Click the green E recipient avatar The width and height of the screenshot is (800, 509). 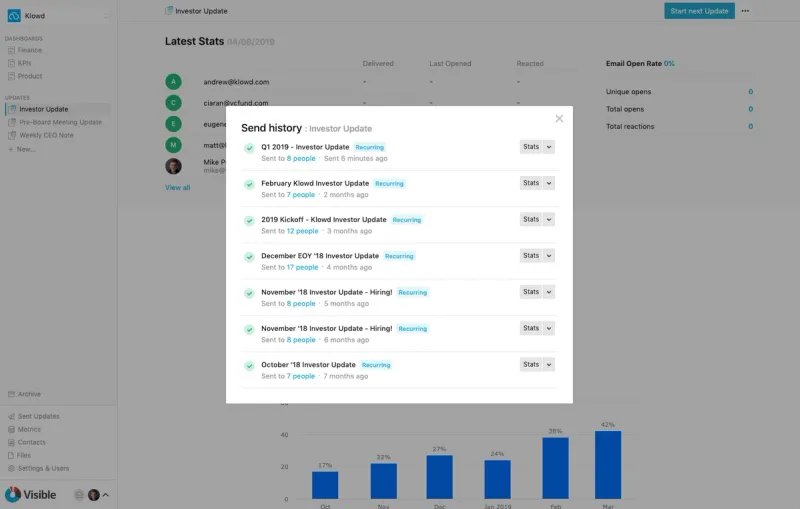173,124
